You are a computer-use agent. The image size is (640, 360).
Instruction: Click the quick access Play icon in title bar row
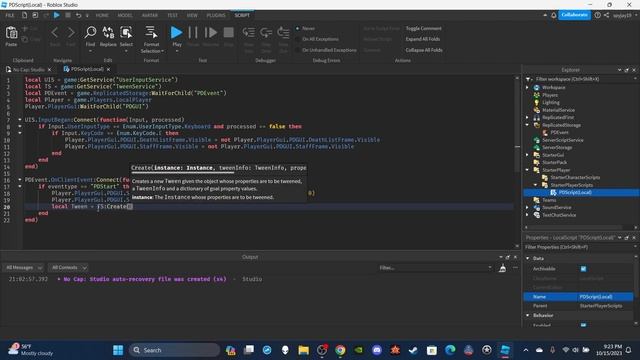57,15
